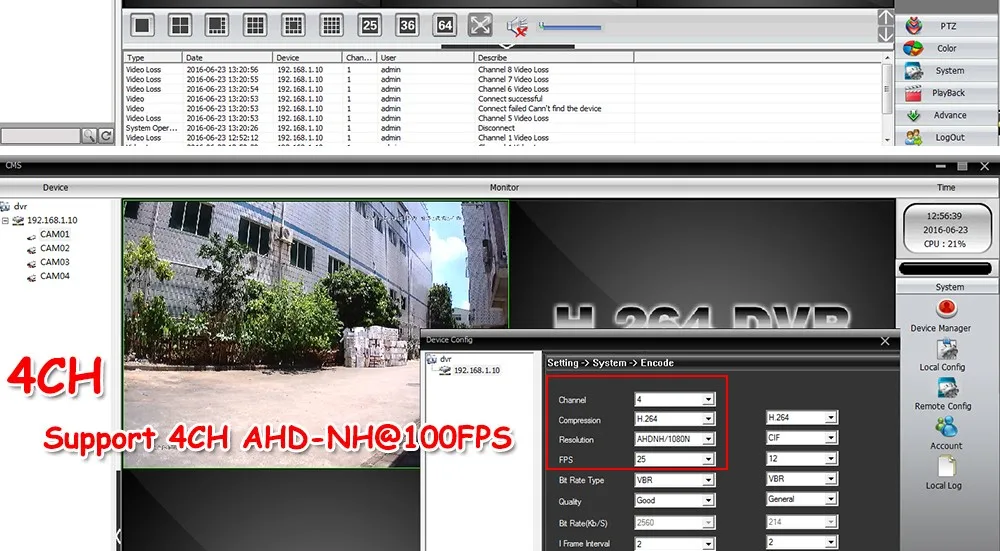Sort log by Device column header

point(307,57)
